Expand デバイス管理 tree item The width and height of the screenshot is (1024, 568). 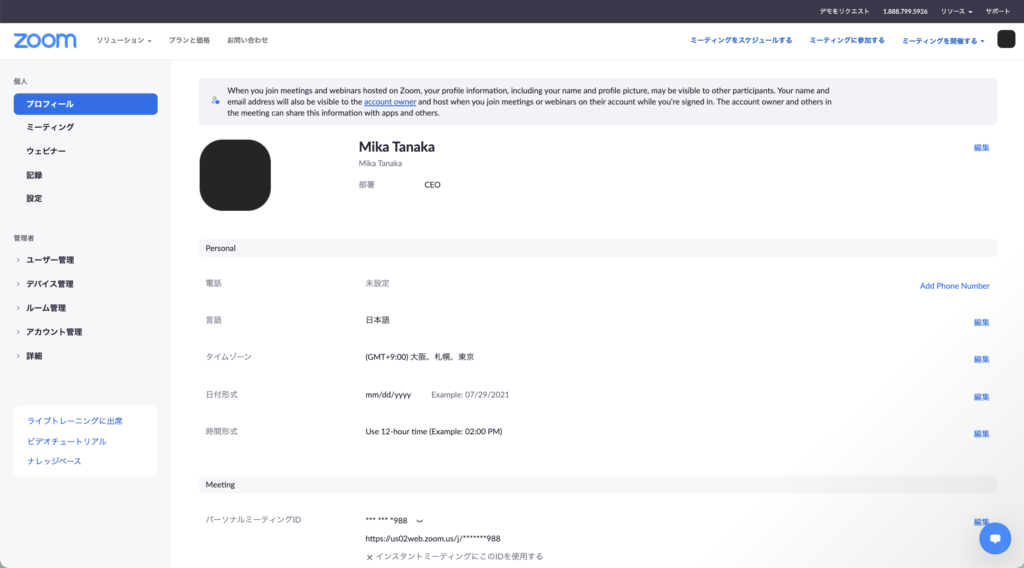(49, 284)
